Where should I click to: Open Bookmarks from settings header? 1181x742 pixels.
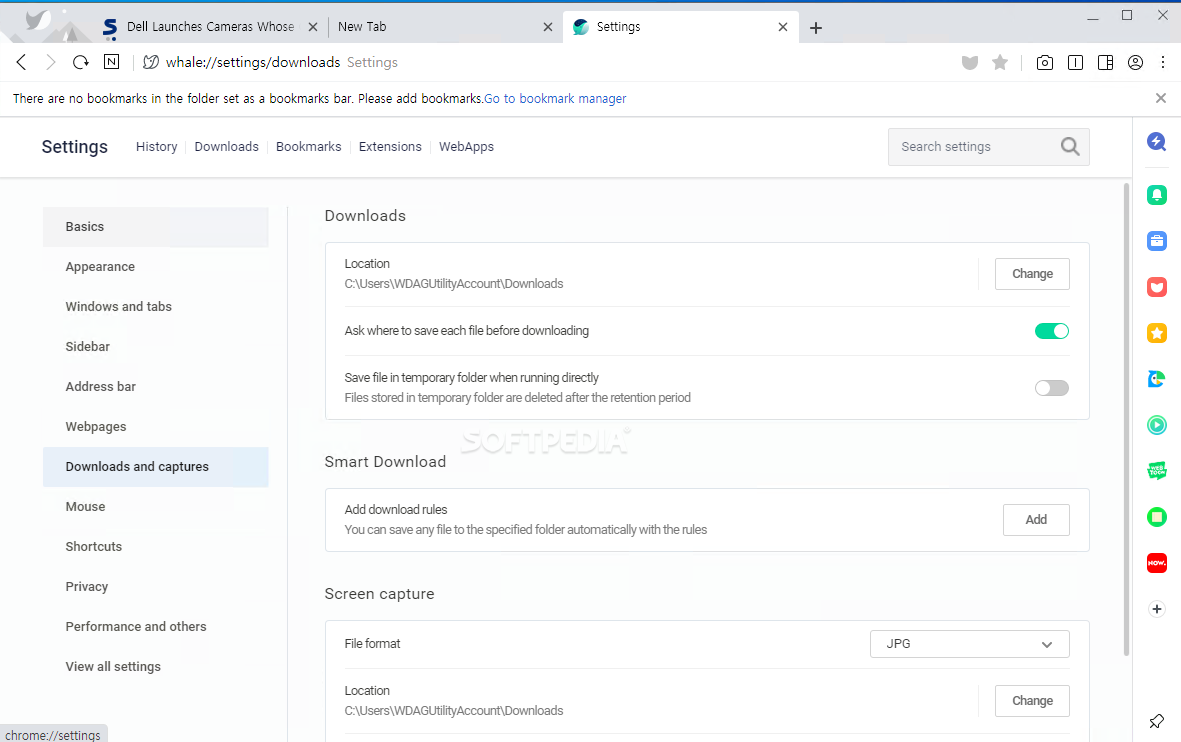coord(309,147)
